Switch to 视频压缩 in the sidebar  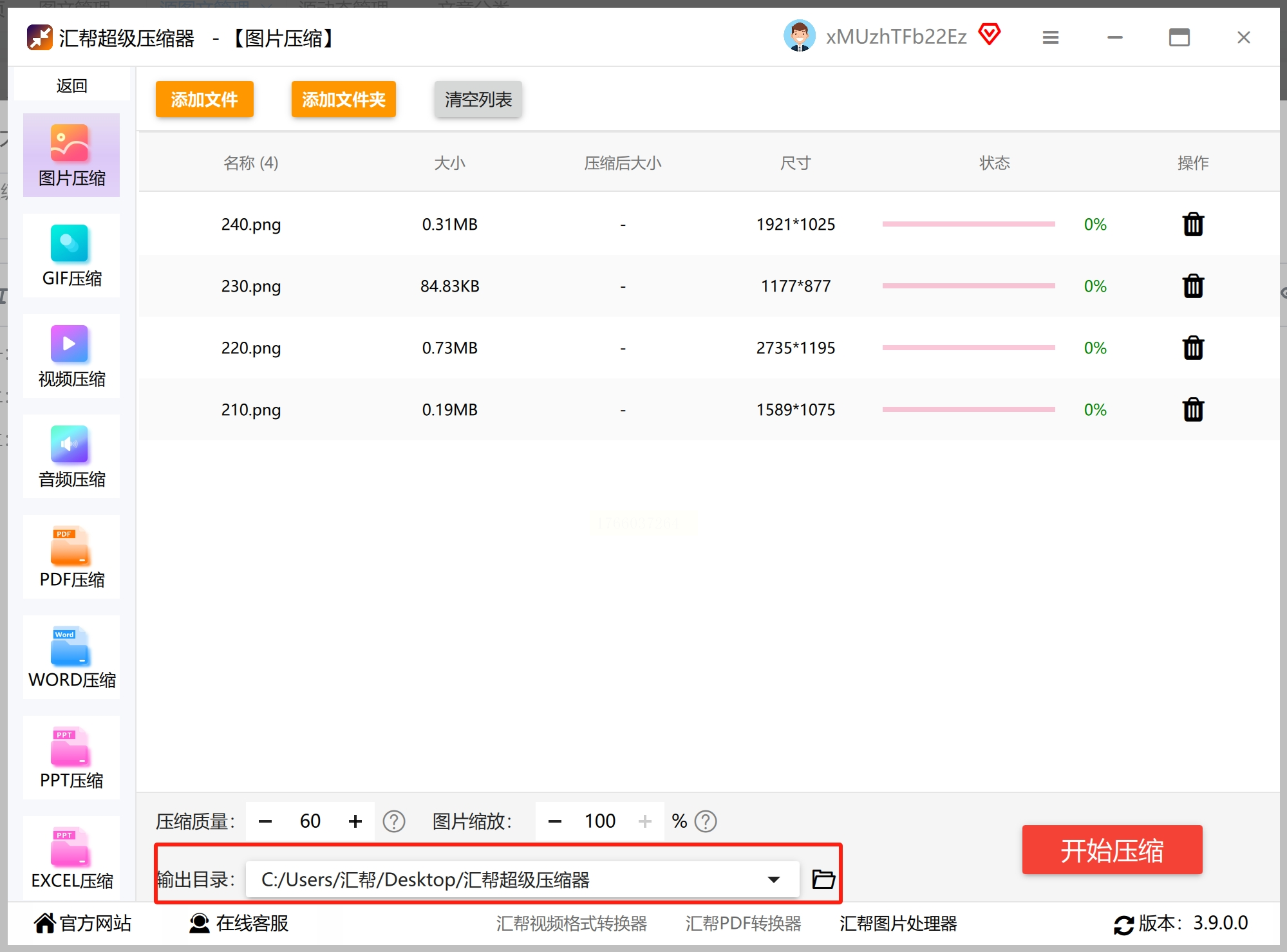(71, 357)
